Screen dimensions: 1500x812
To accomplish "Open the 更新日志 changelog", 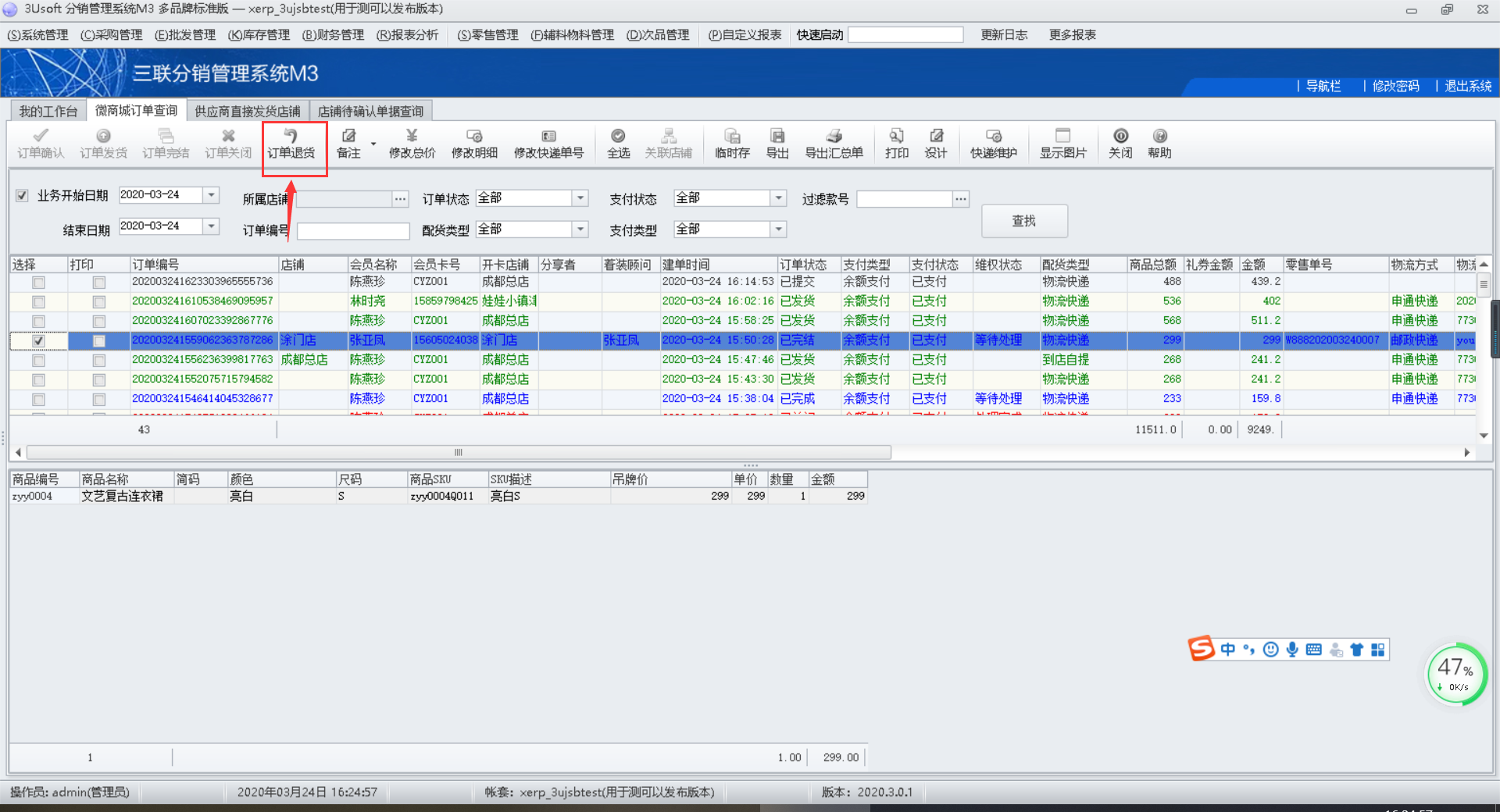I will point(1004,35).
